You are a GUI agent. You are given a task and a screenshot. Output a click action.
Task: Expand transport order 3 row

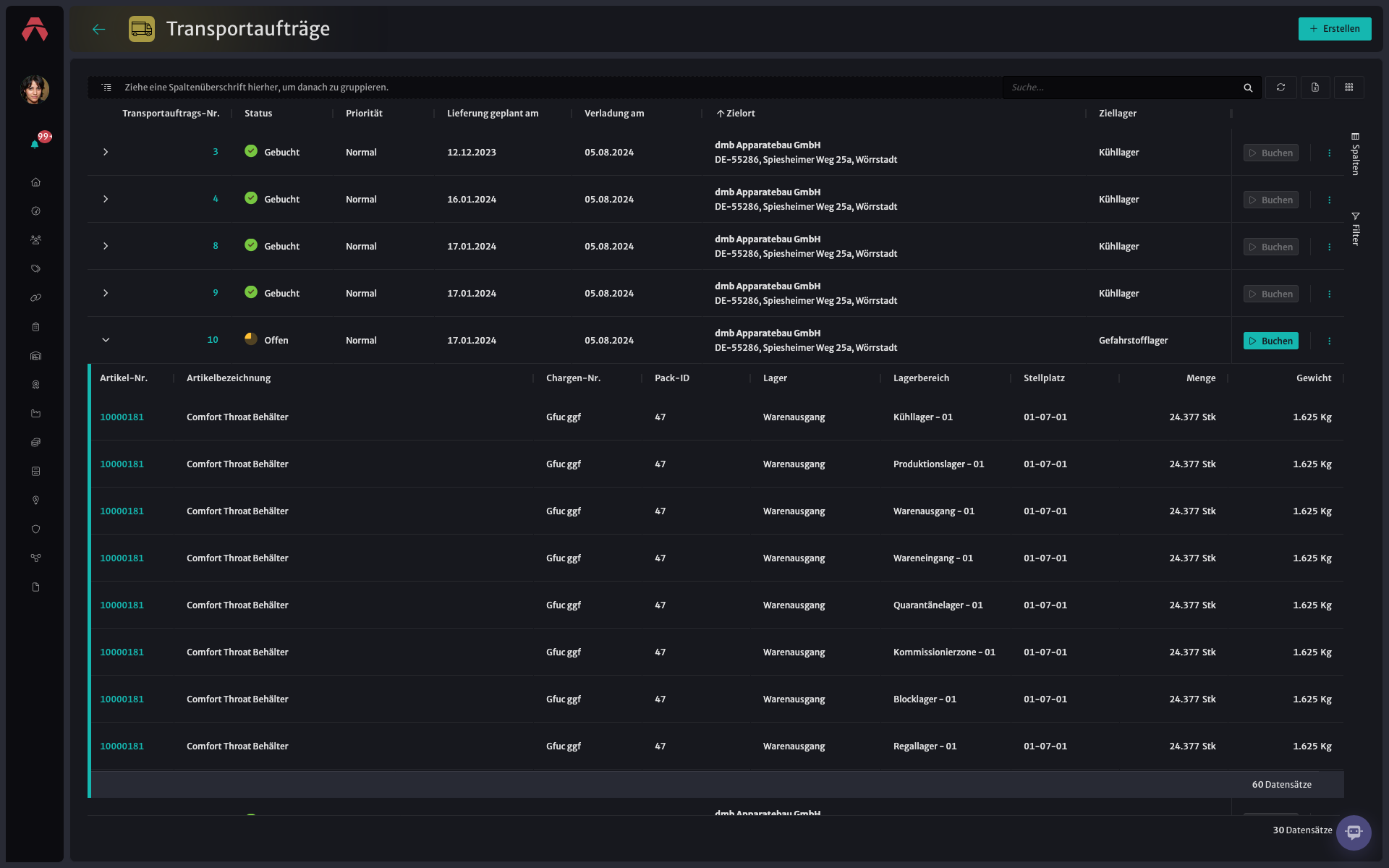tap(106, 152)
